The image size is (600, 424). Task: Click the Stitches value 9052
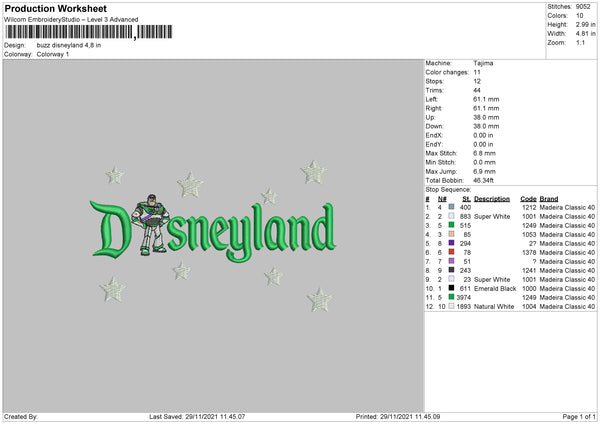pyautogui.click(x=583, y=7)
